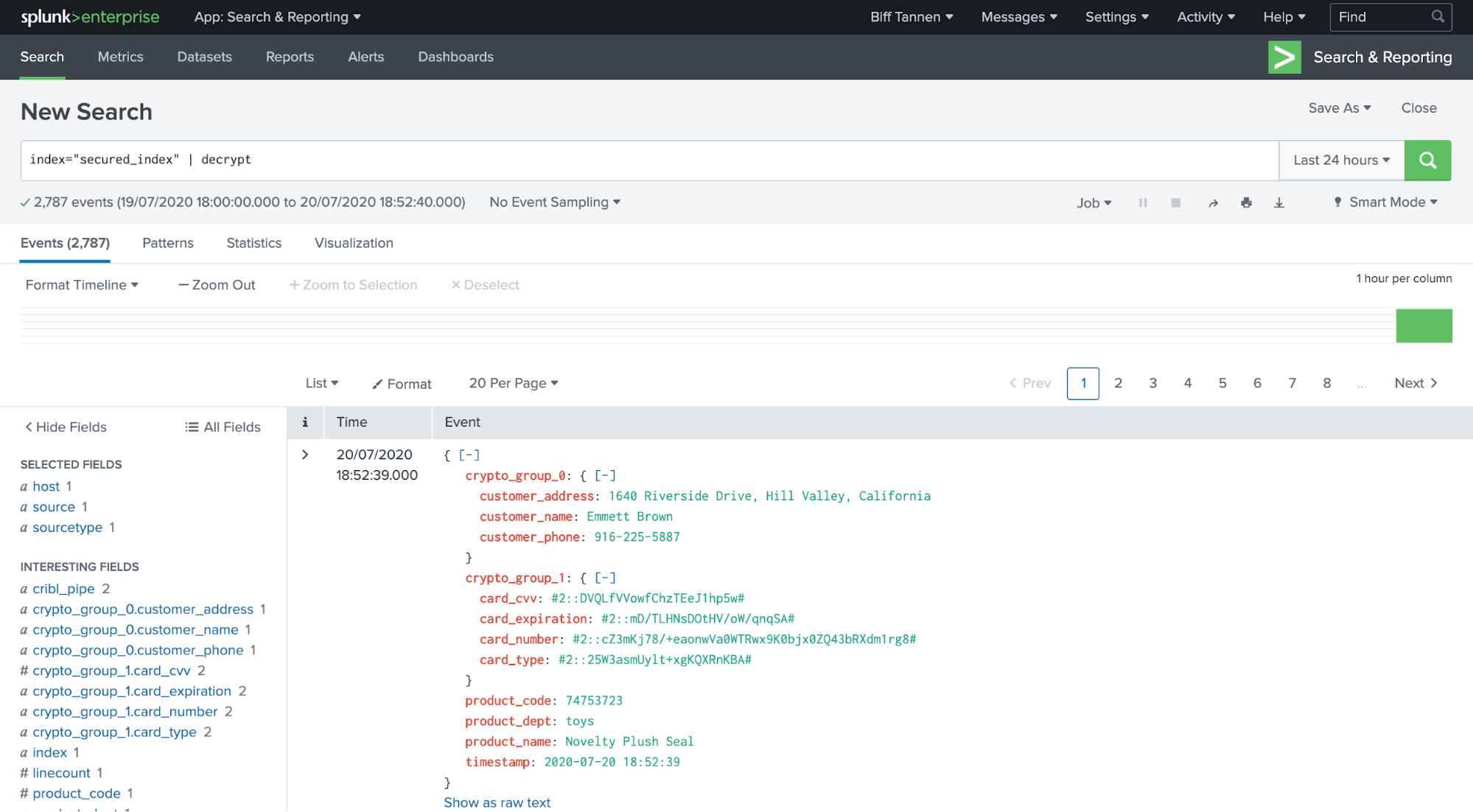Click the green search magnifier button
The image size is (1473, 812).
point(1427,160)
